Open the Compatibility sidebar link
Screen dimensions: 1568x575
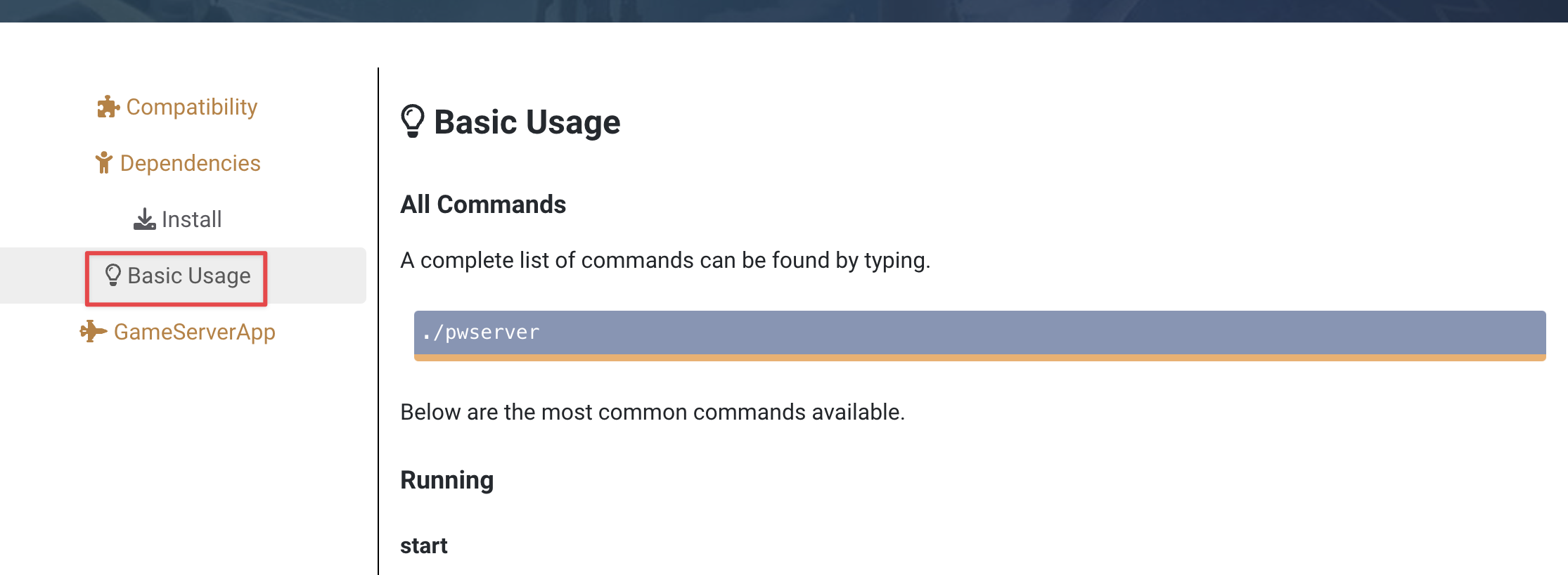pyautogui.click(x=191, y=107)
